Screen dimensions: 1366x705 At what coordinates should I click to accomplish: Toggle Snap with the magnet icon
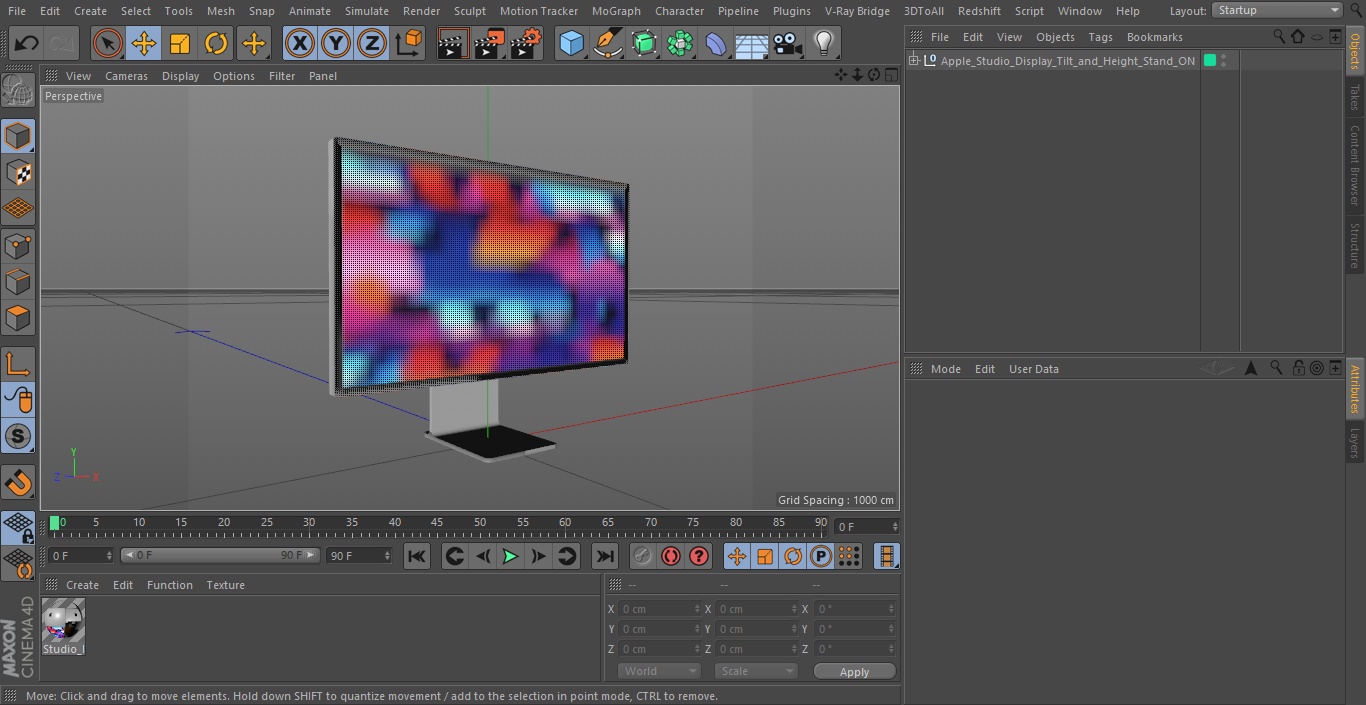tap(18, 483)
